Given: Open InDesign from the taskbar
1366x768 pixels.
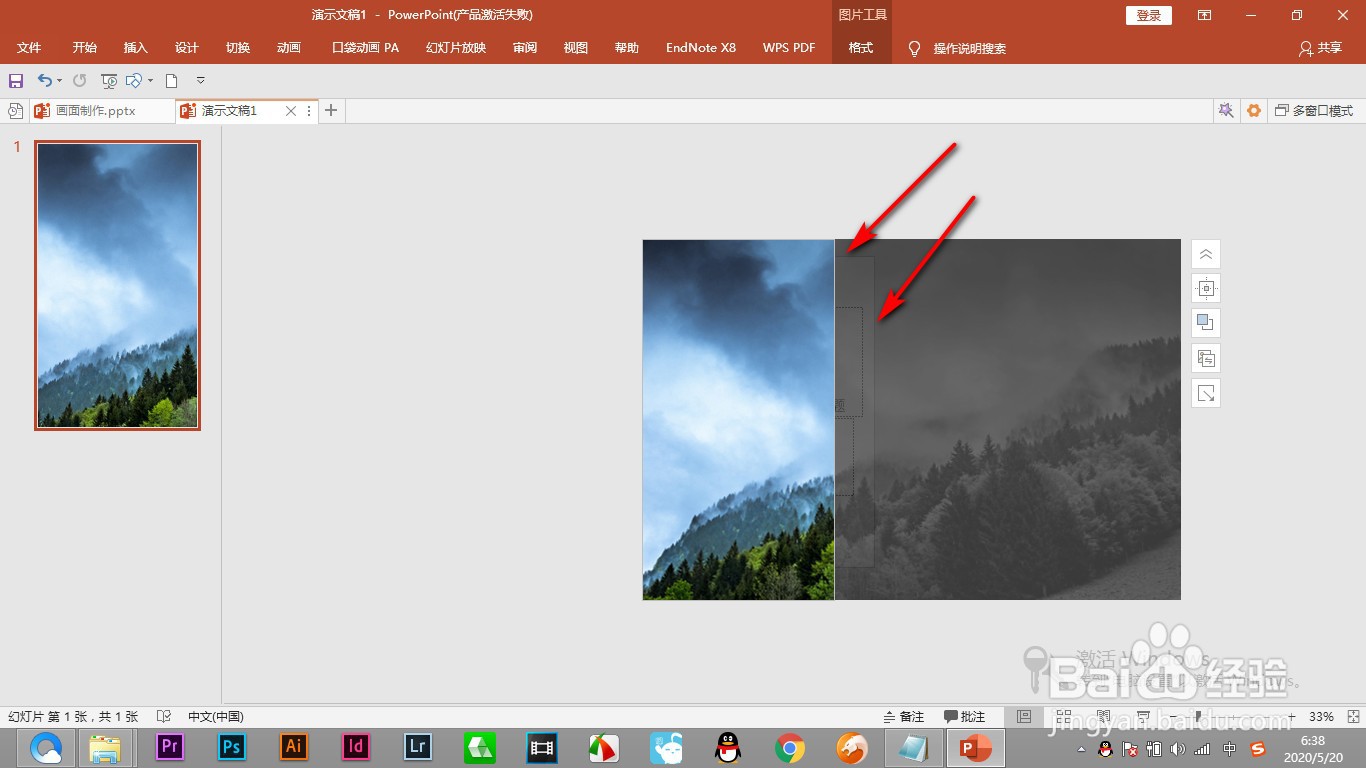Looking at the screenshot, I should [355, 747].
